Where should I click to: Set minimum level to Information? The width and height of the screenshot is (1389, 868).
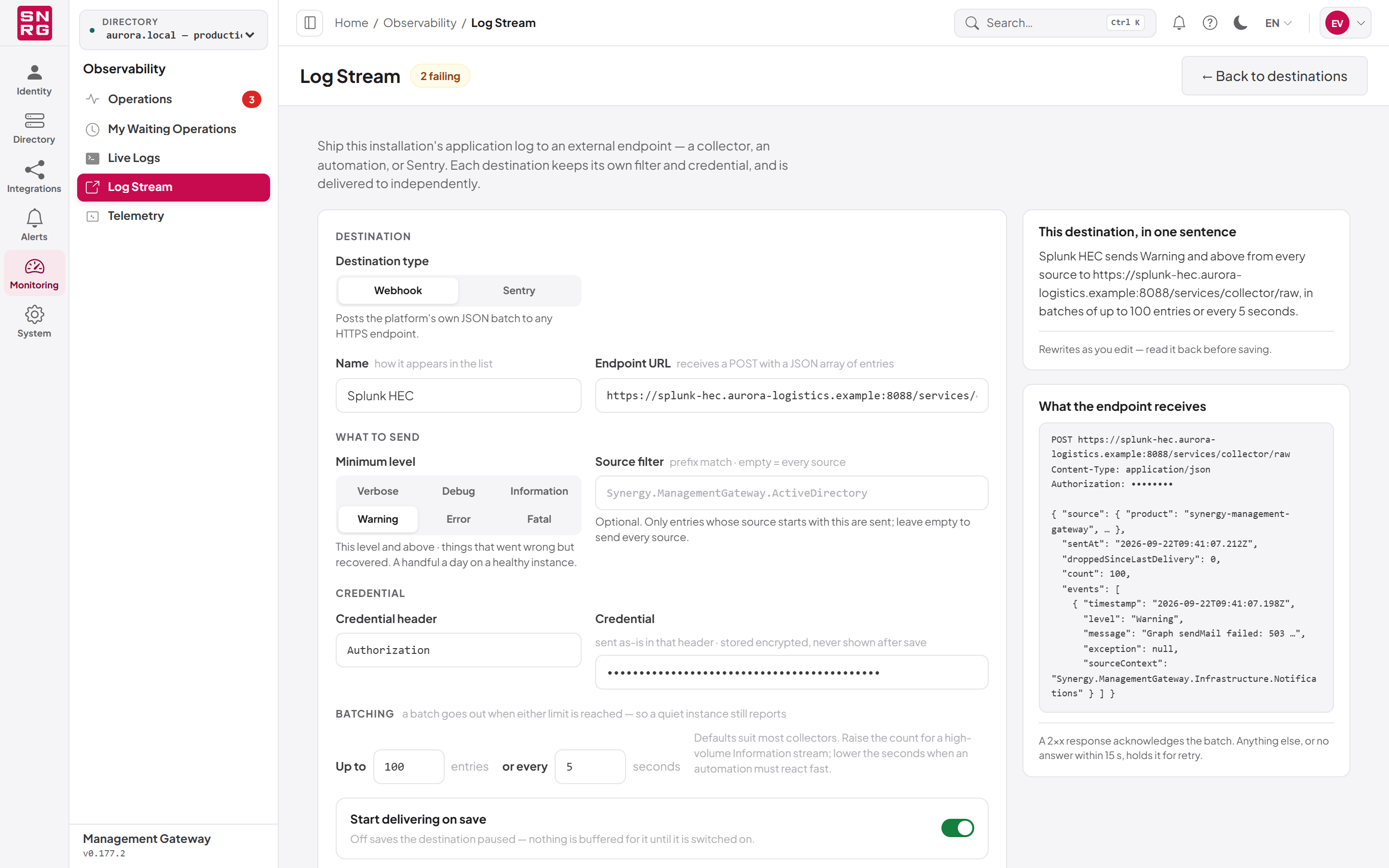tap(539, 491)
